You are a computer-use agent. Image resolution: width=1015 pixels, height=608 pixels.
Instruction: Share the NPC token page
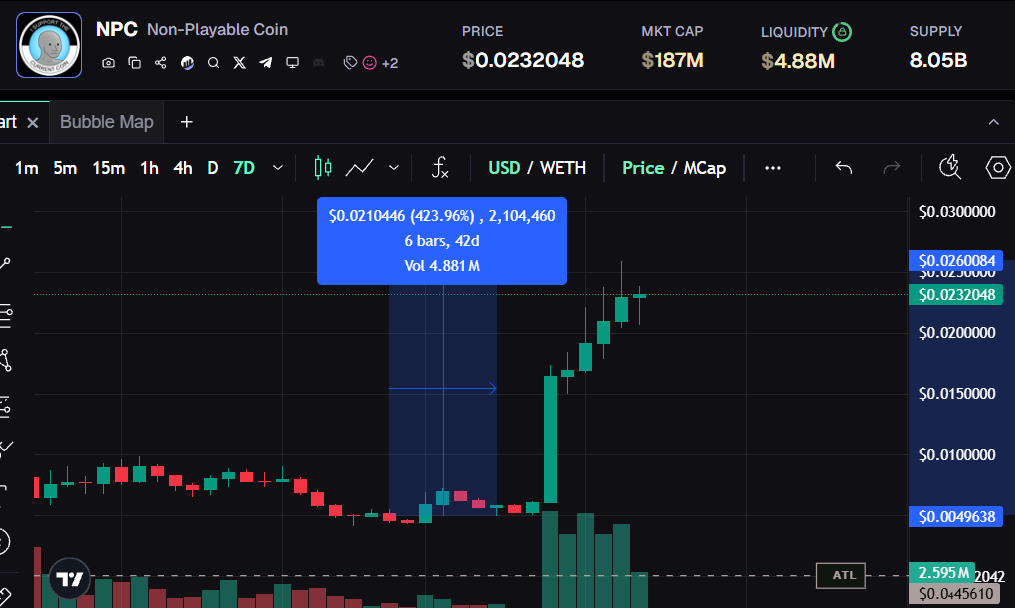click(x=161, y=63)
